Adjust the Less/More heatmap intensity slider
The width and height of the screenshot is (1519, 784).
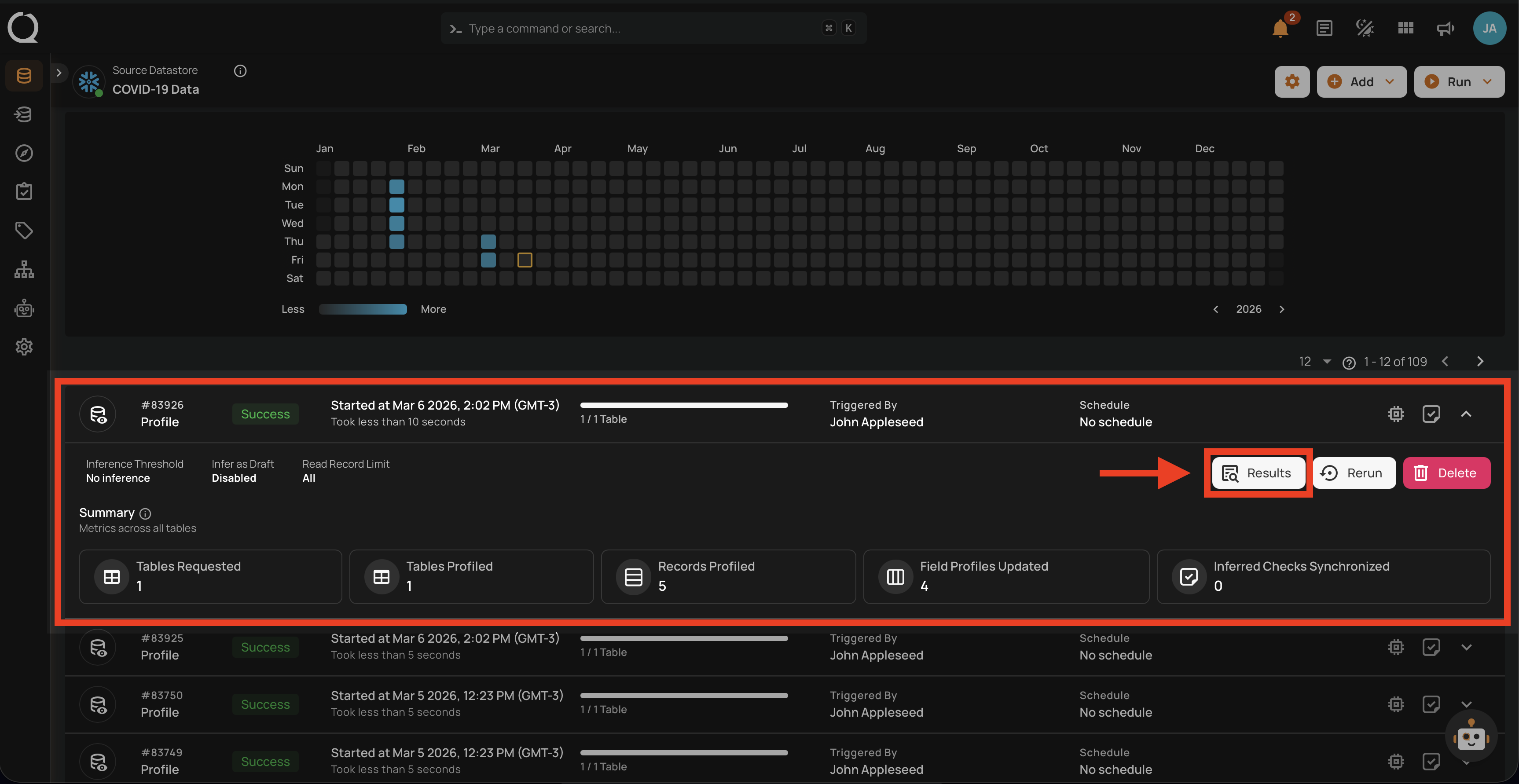[x=363, y=309]
